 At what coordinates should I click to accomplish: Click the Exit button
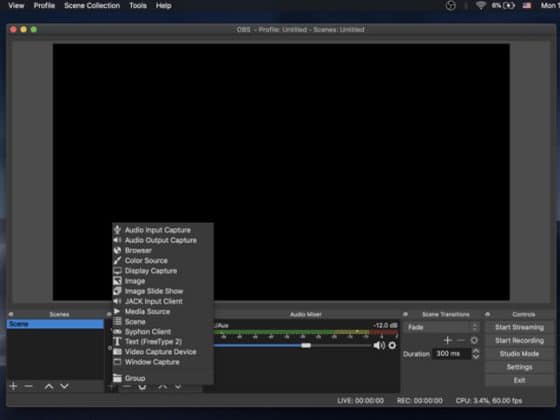(519, 380)
